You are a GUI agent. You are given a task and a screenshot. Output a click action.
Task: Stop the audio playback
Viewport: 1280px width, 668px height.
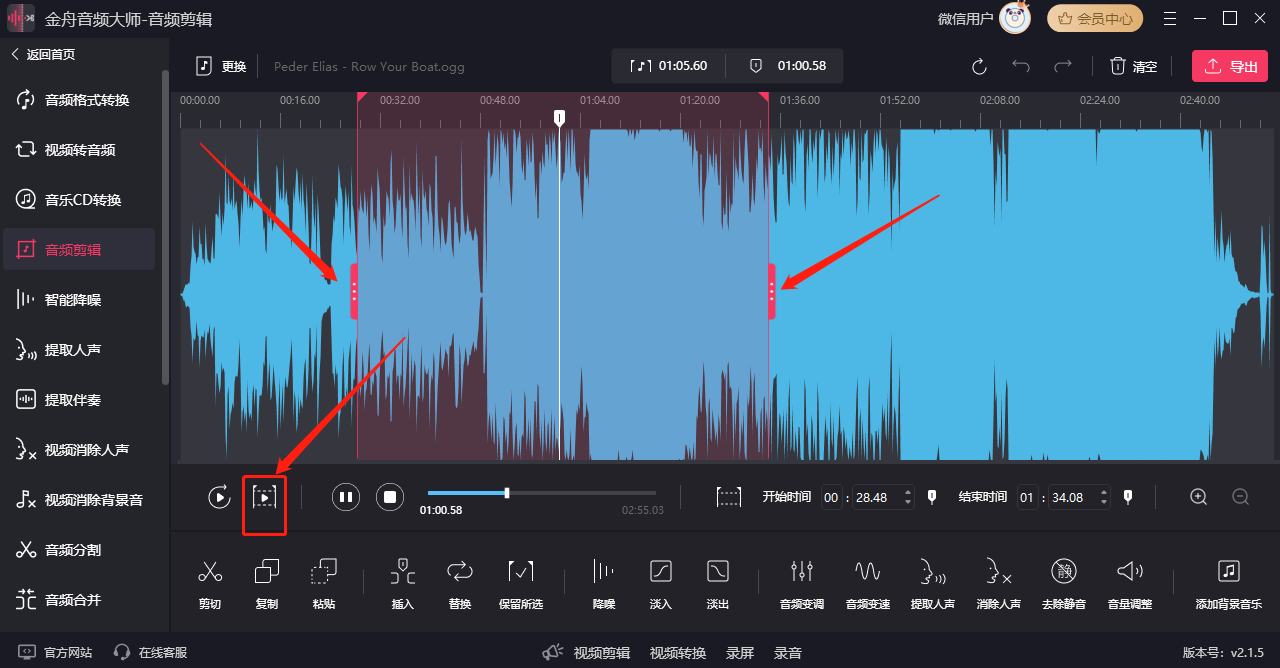(390, 497)
